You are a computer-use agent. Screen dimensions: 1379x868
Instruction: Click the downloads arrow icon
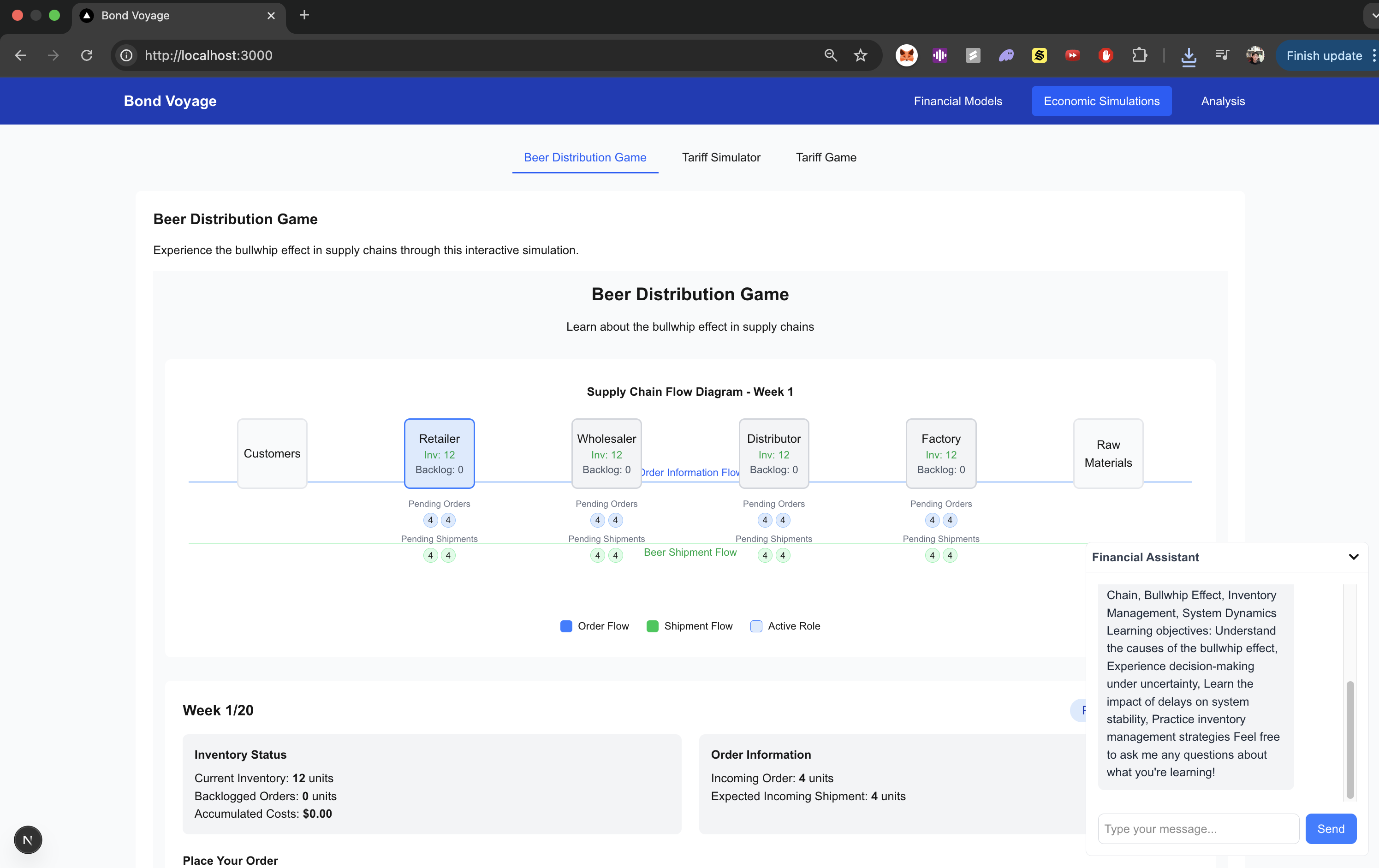coord(1189,55)
